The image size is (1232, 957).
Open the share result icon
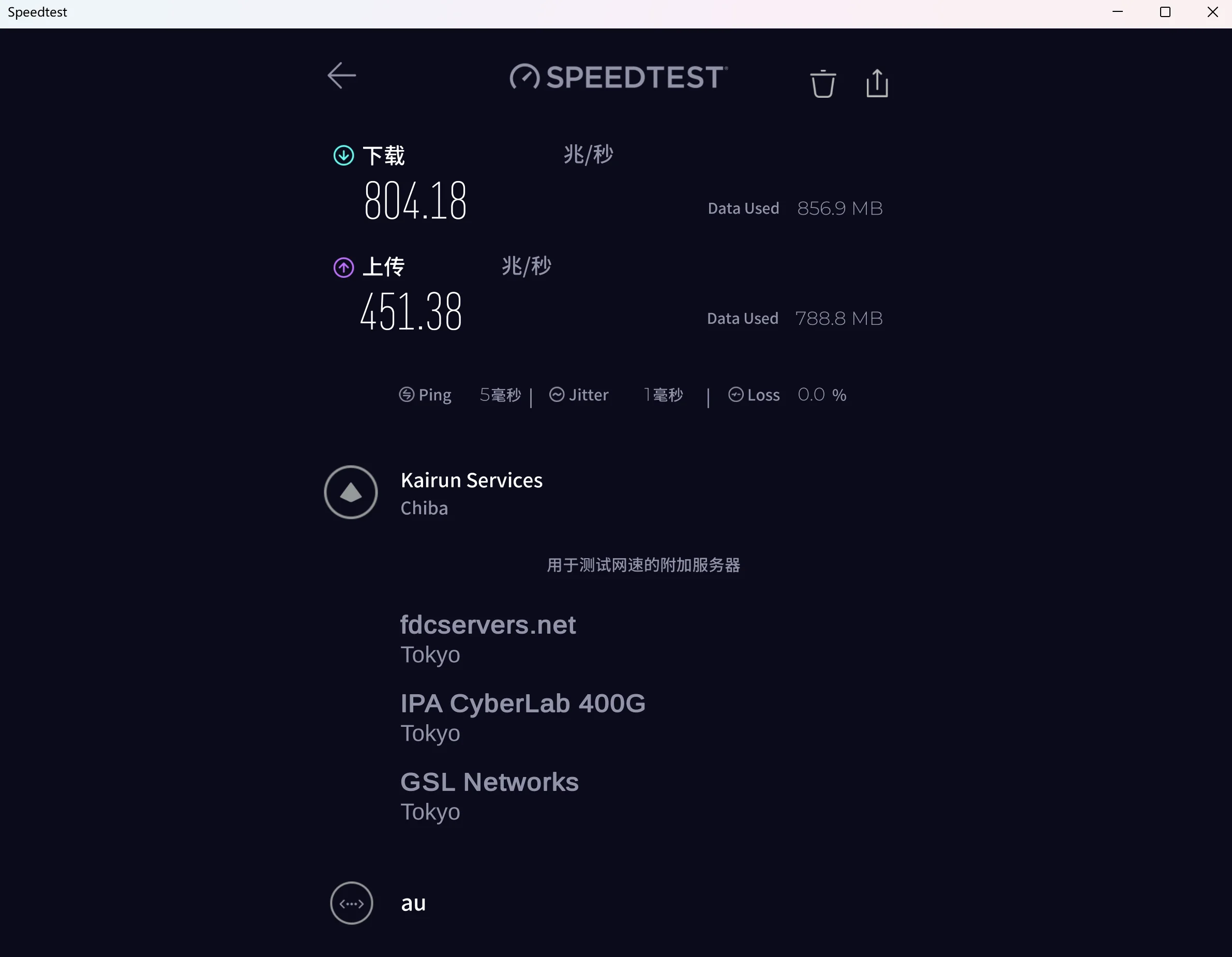coord(877,83)
